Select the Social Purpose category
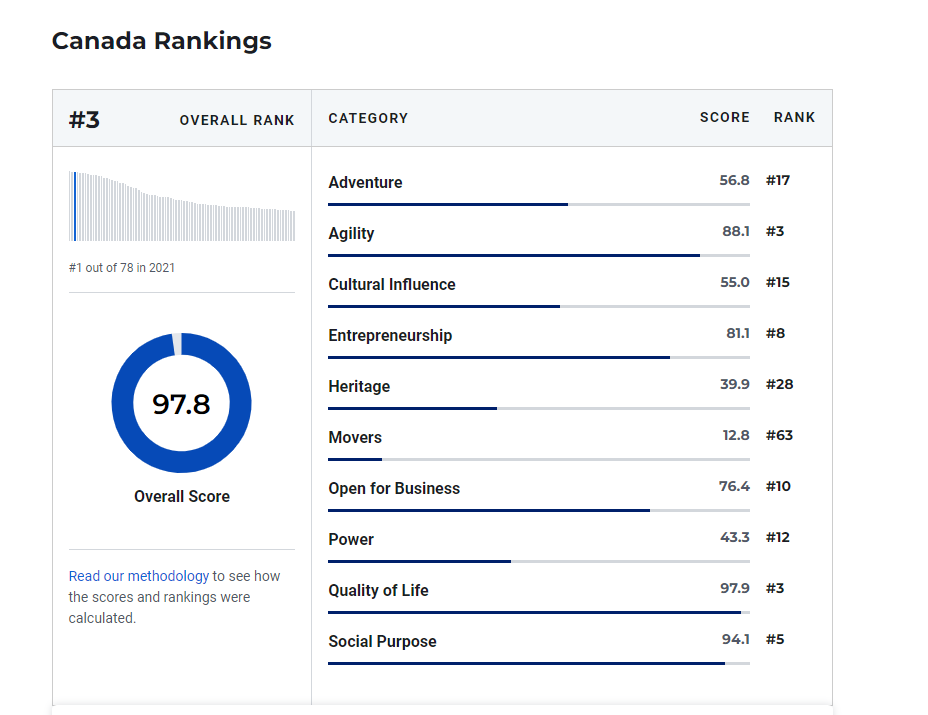928x715 pixels. click(383, 641)
